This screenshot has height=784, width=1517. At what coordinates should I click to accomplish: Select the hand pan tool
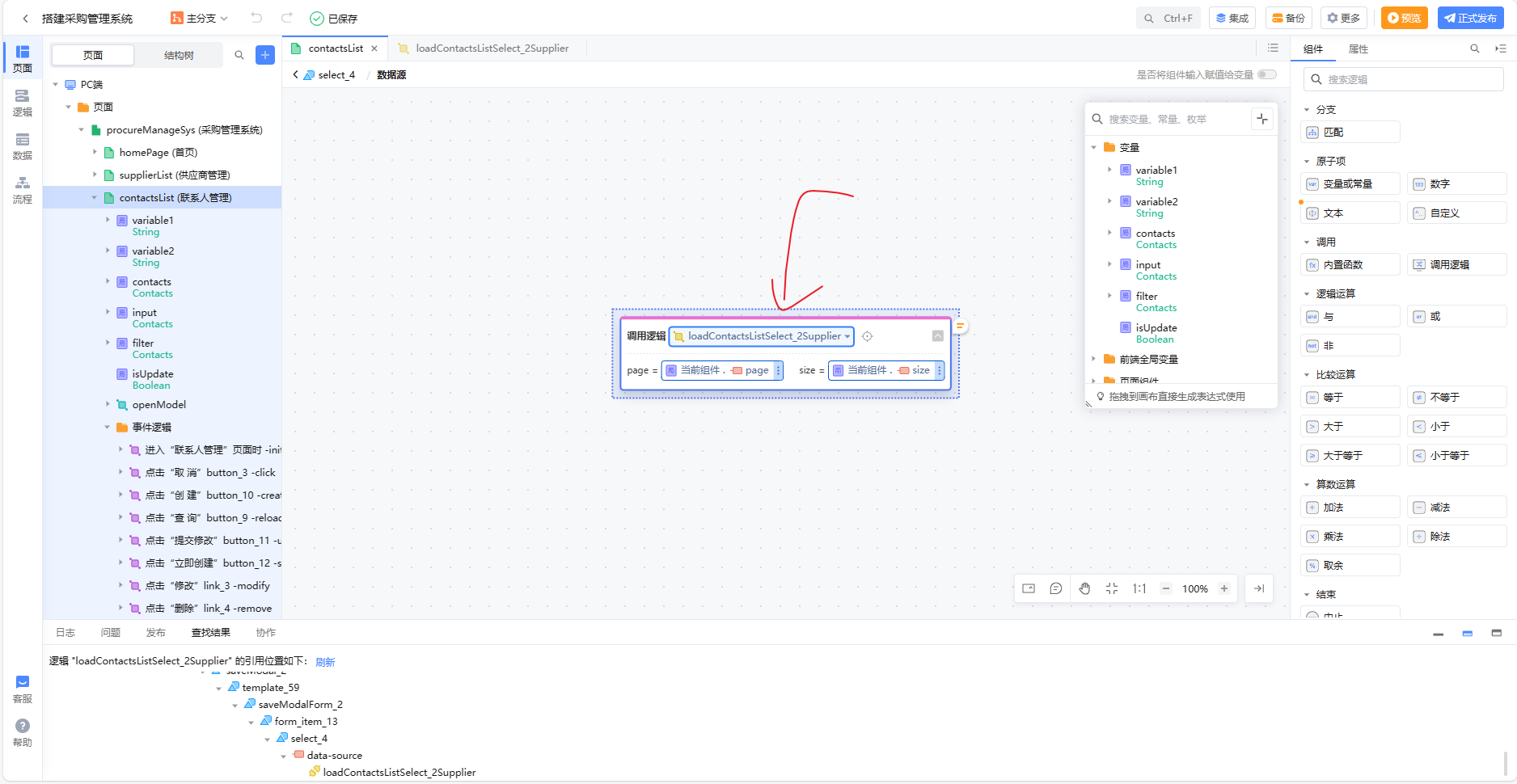tap(1085, 588)
